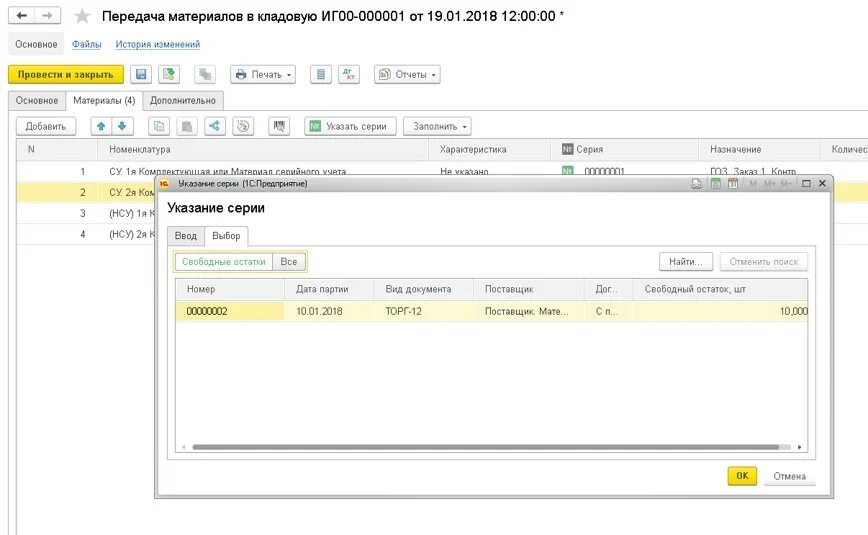Open the История изменений link
This screenshot has height=535, width=868.
158,44
